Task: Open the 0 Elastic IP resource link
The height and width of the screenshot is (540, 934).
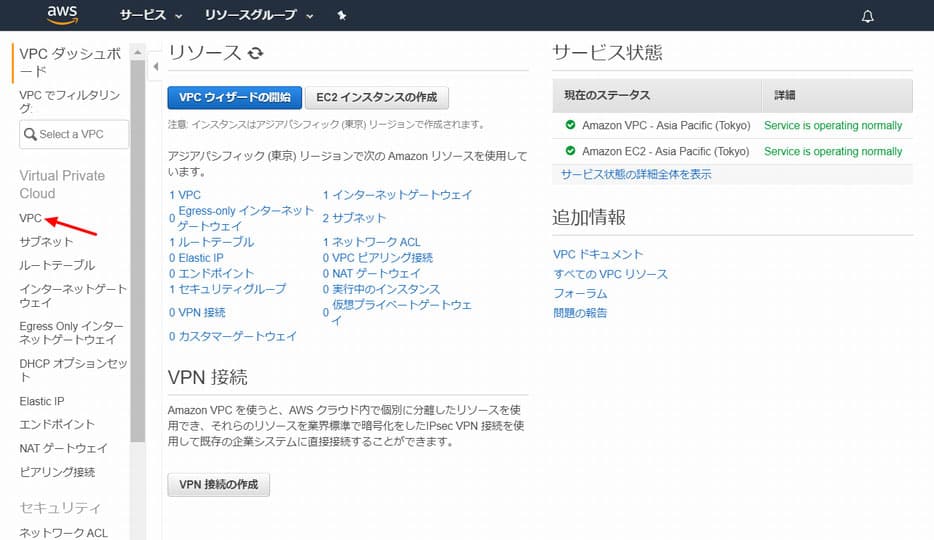Action: pyautogui.click(x=196, y=258)
